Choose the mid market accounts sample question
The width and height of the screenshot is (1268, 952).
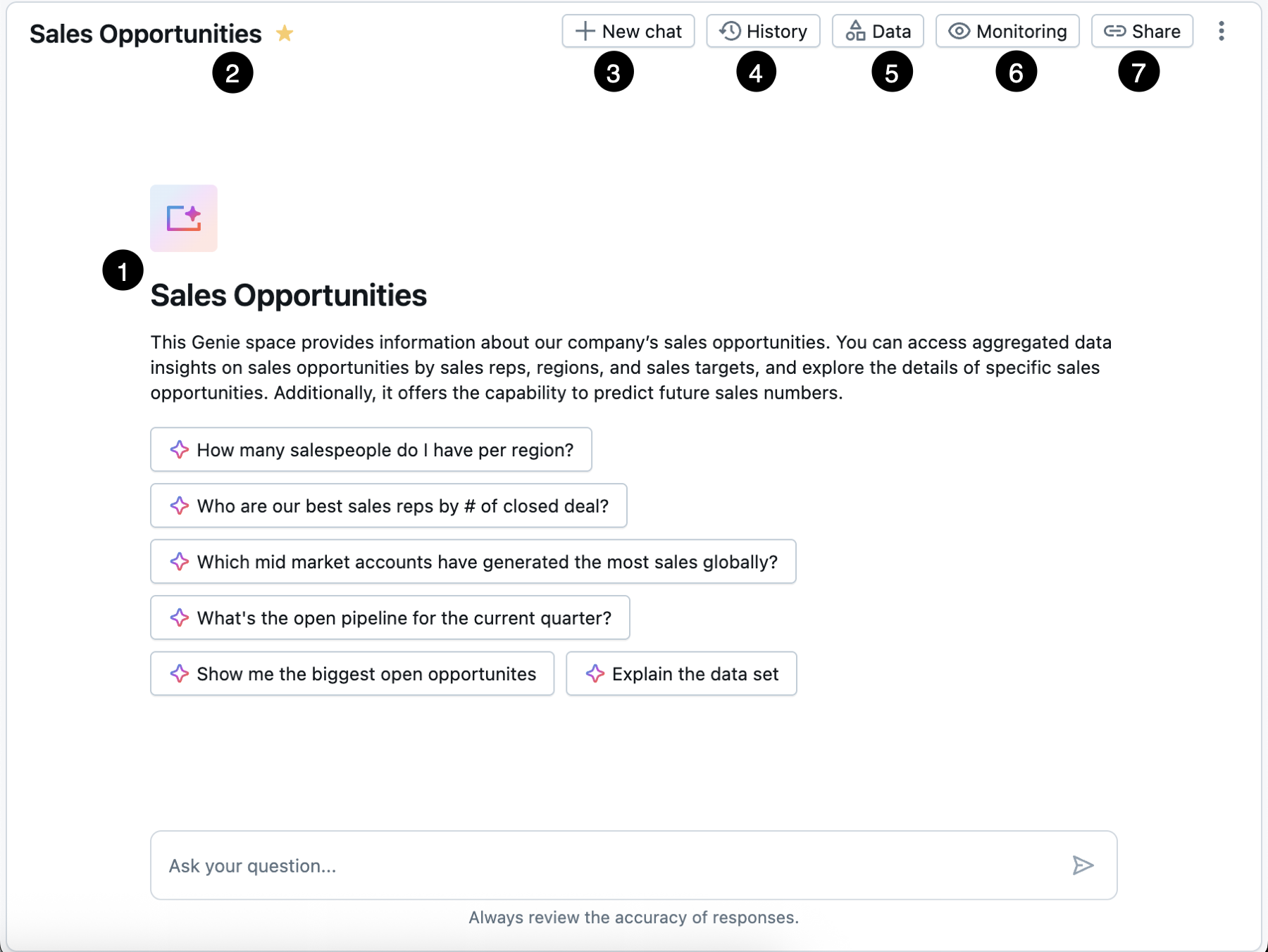coord(473,562)
